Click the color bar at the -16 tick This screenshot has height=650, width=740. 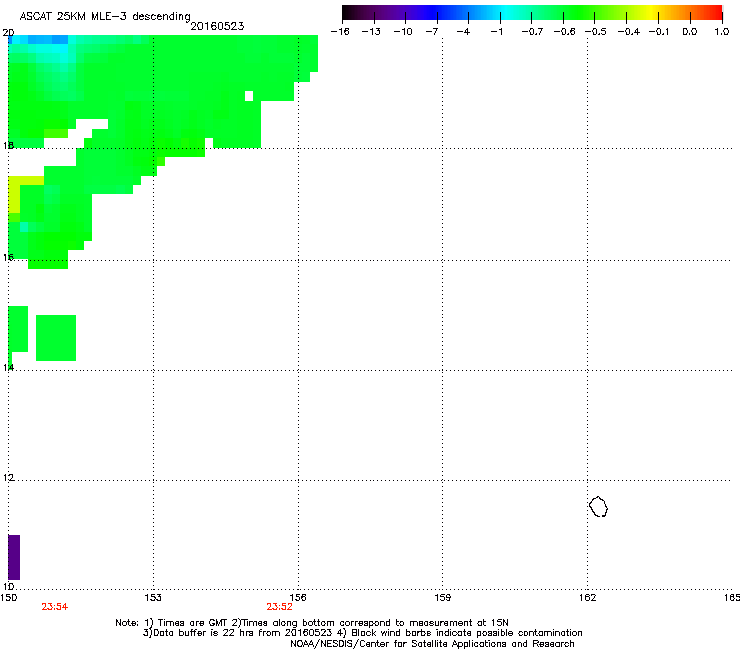[x=344, y=13]
